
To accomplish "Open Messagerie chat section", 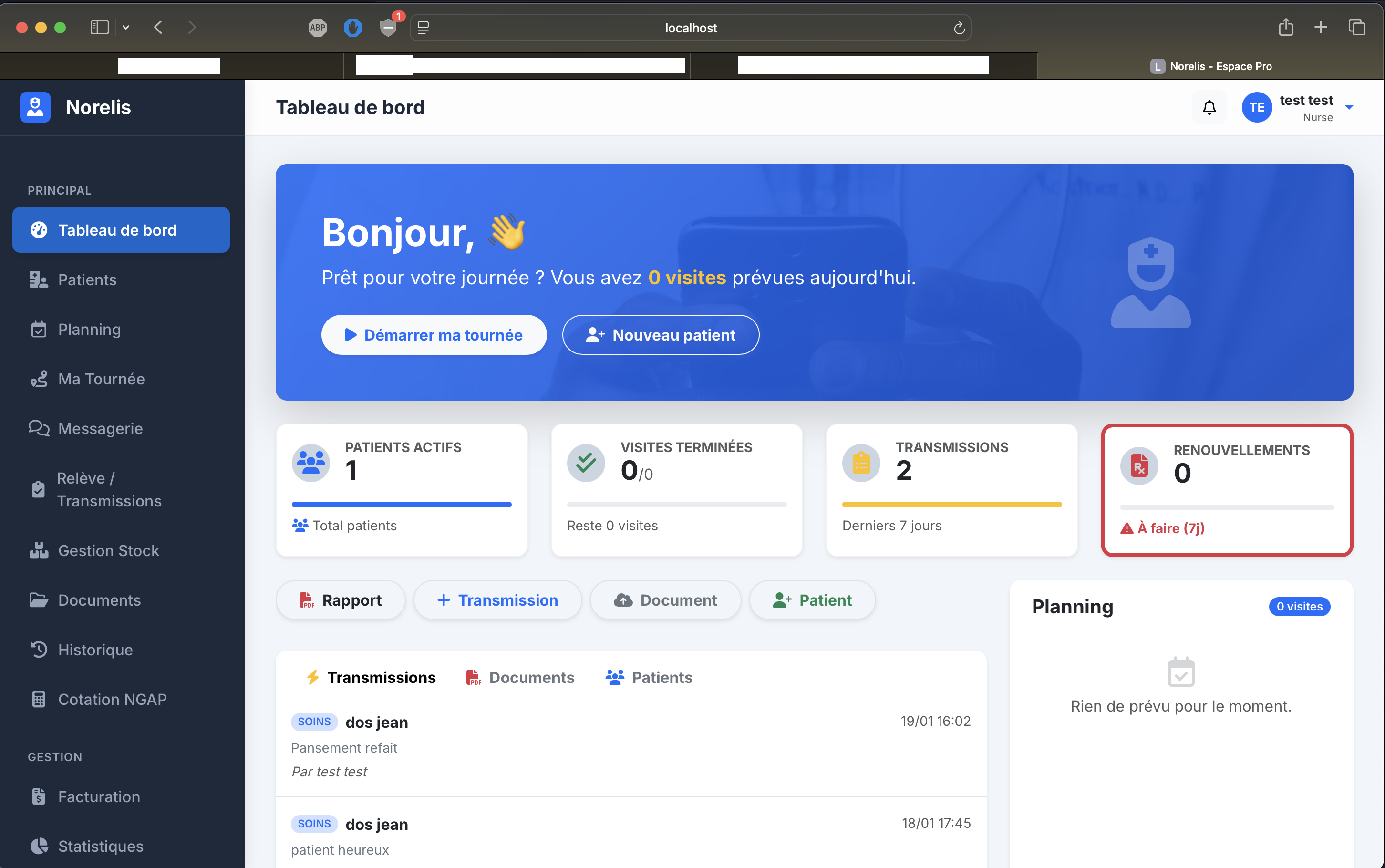I will [x=100, y=428].
